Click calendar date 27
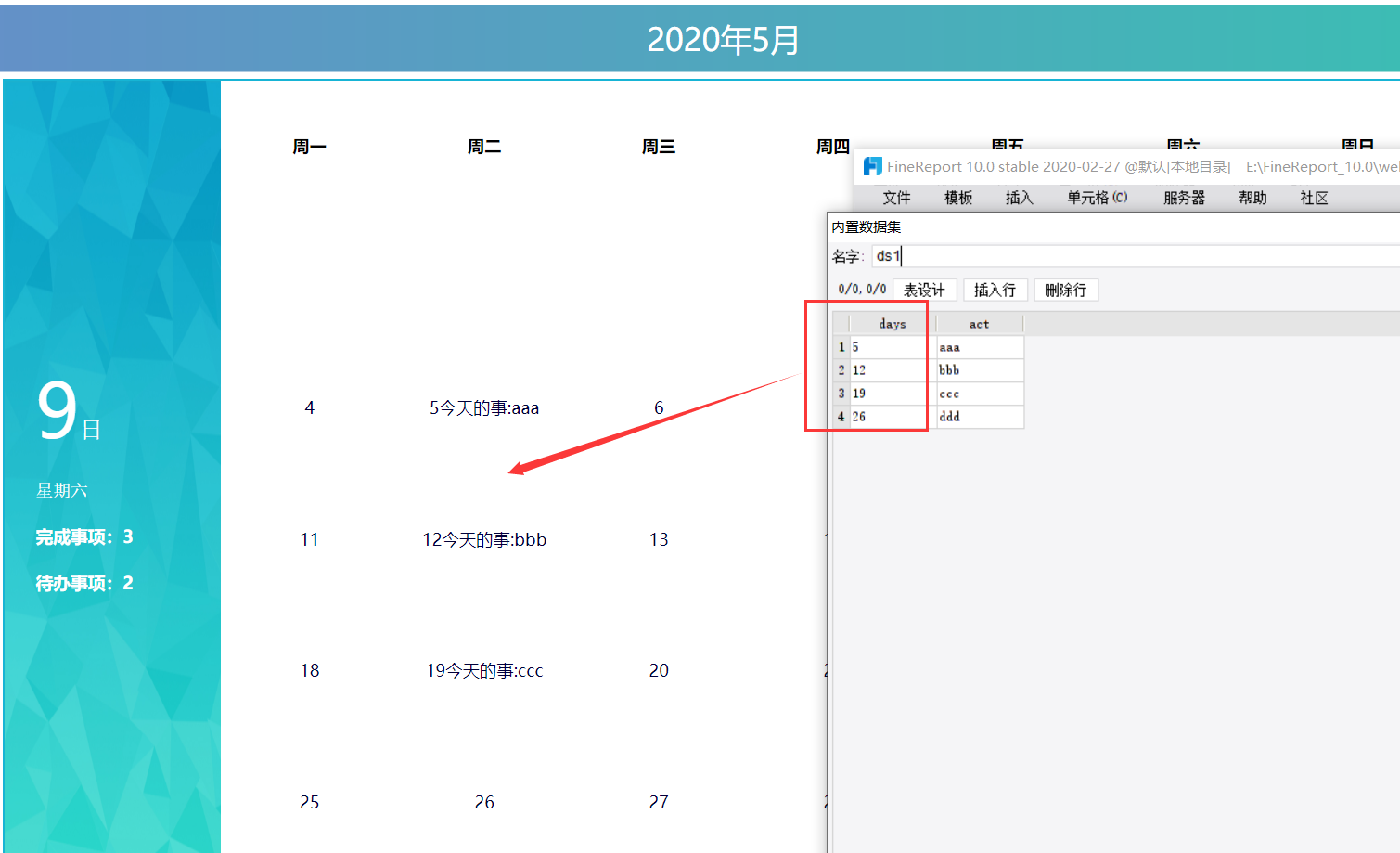The image size is (1400, 853). (x=659, y=802)
